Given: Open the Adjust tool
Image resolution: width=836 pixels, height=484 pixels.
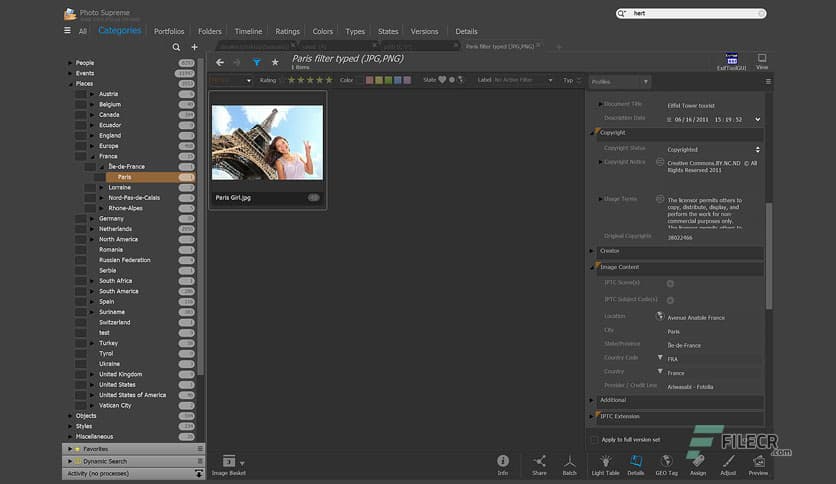Looking at the screenshot, I should tap(728, 463).
